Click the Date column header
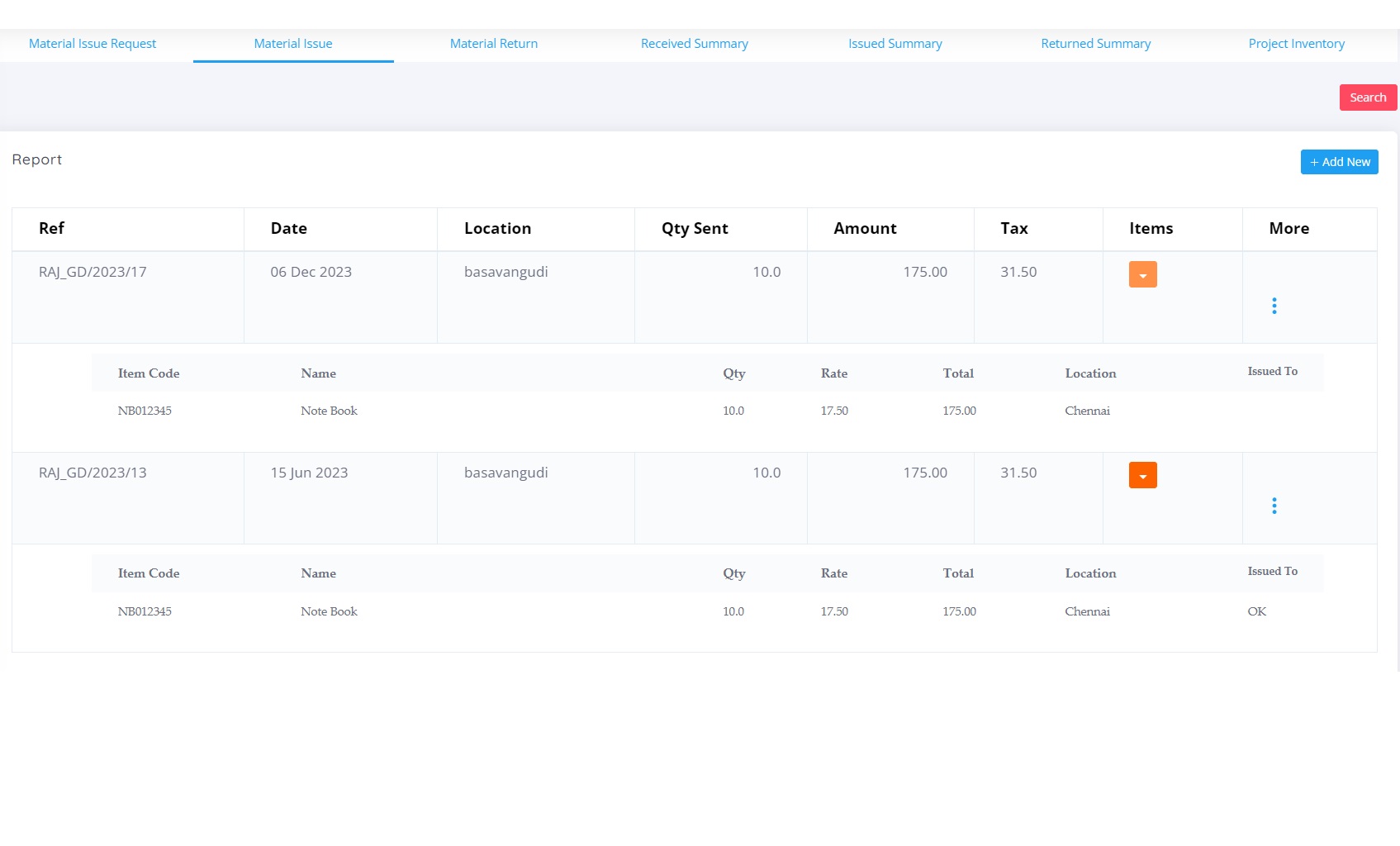This screenshot has width=1400, height=846. (x=289, y=229)
